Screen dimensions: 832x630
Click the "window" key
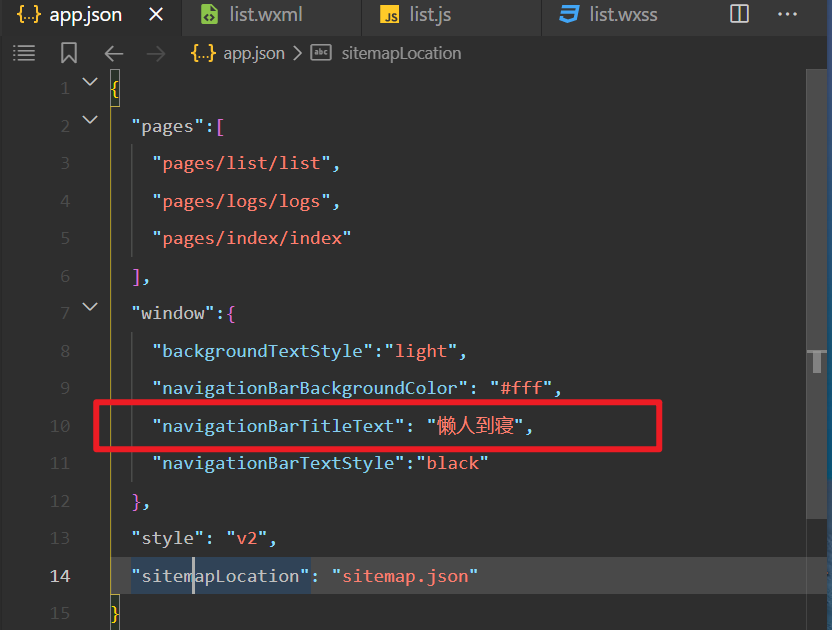click(173, 313)
